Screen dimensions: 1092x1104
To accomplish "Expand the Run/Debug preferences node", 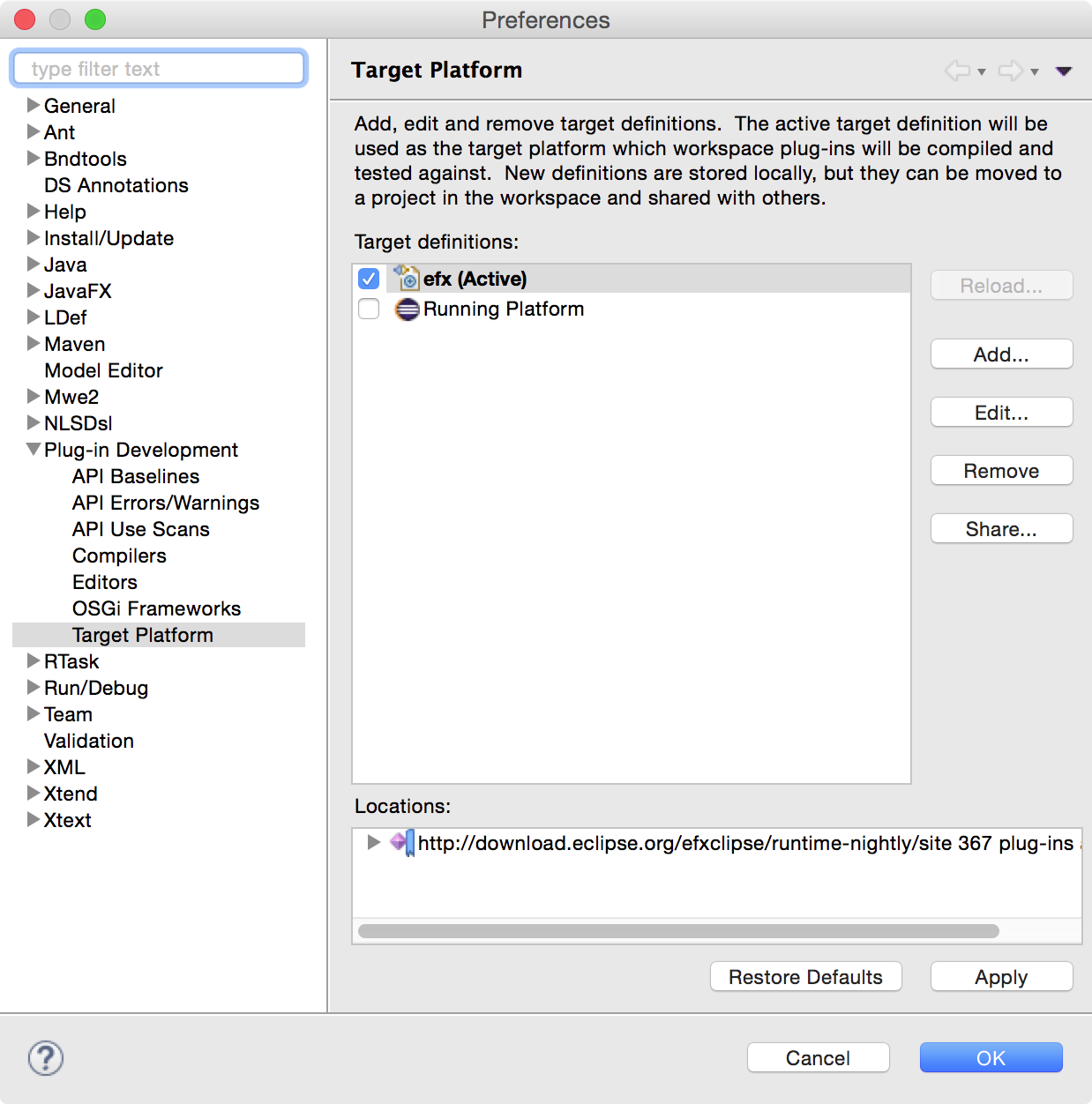I will point(34,688).
